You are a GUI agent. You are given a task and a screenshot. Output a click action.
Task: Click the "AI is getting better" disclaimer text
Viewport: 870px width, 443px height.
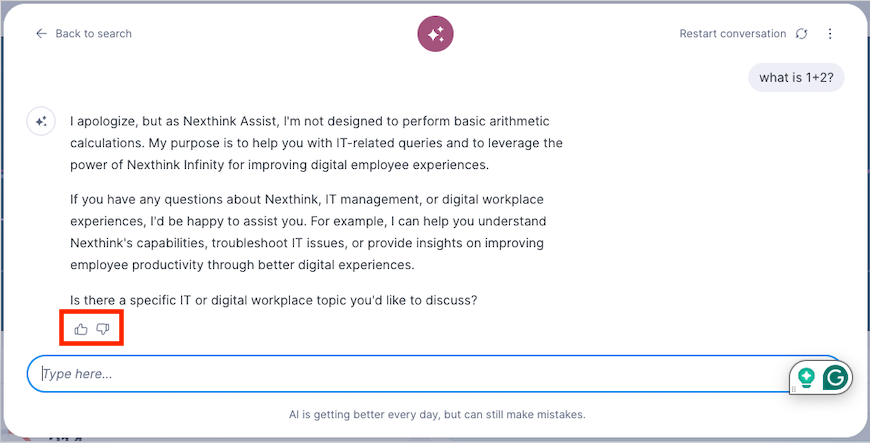436,414
